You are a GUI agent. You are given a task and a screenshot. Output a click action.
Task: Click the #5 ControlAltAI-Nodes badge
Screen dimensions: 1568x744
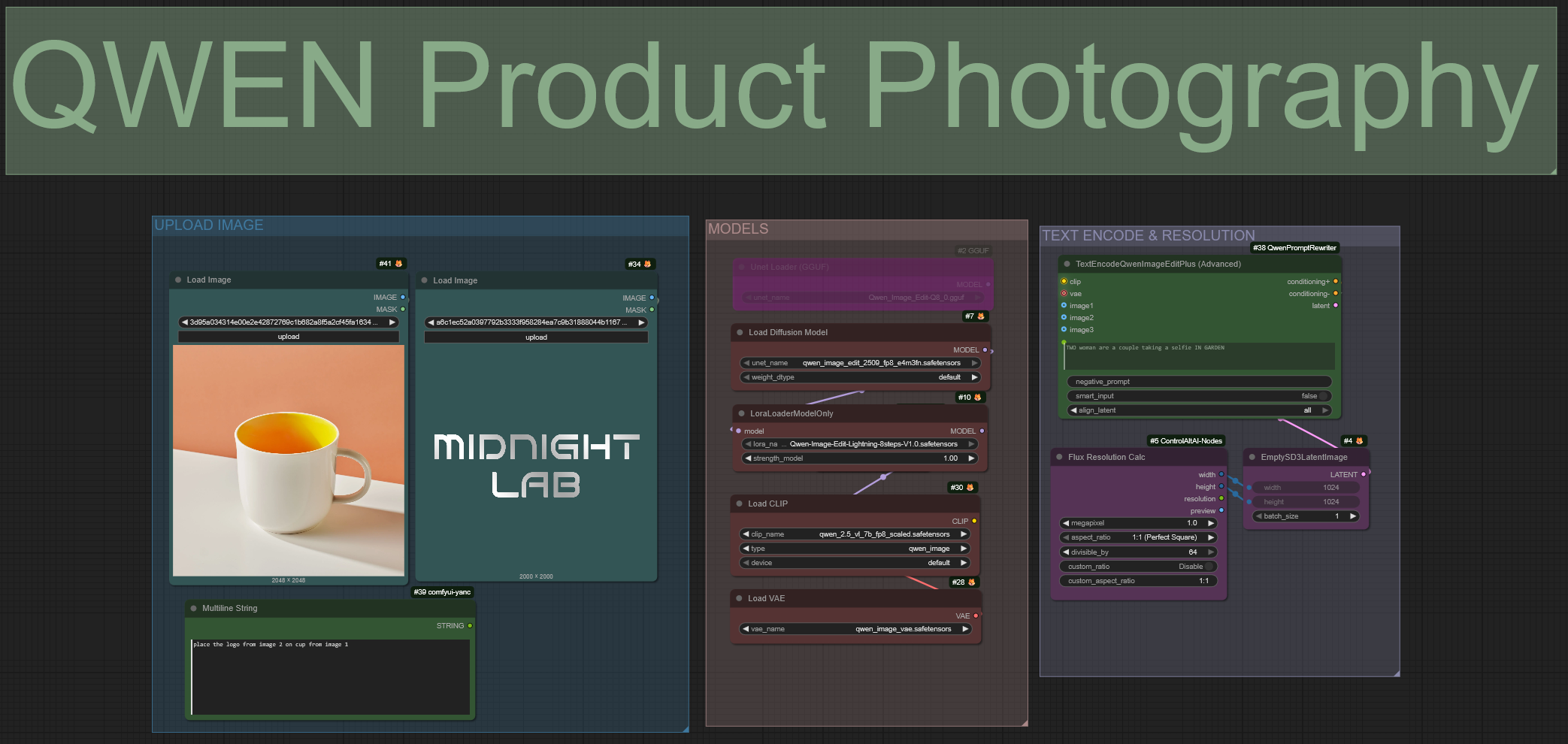[1186, 441]
